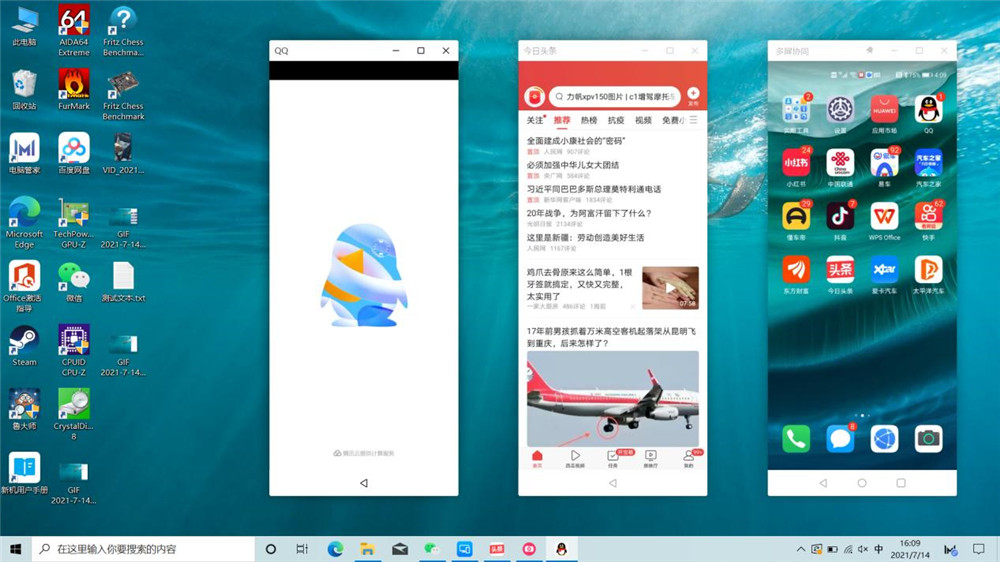Tap the 设置 settings app on phone
The width and height of the screenshot is (1000, 562).
pyautogui.click(x=840, y=110)
